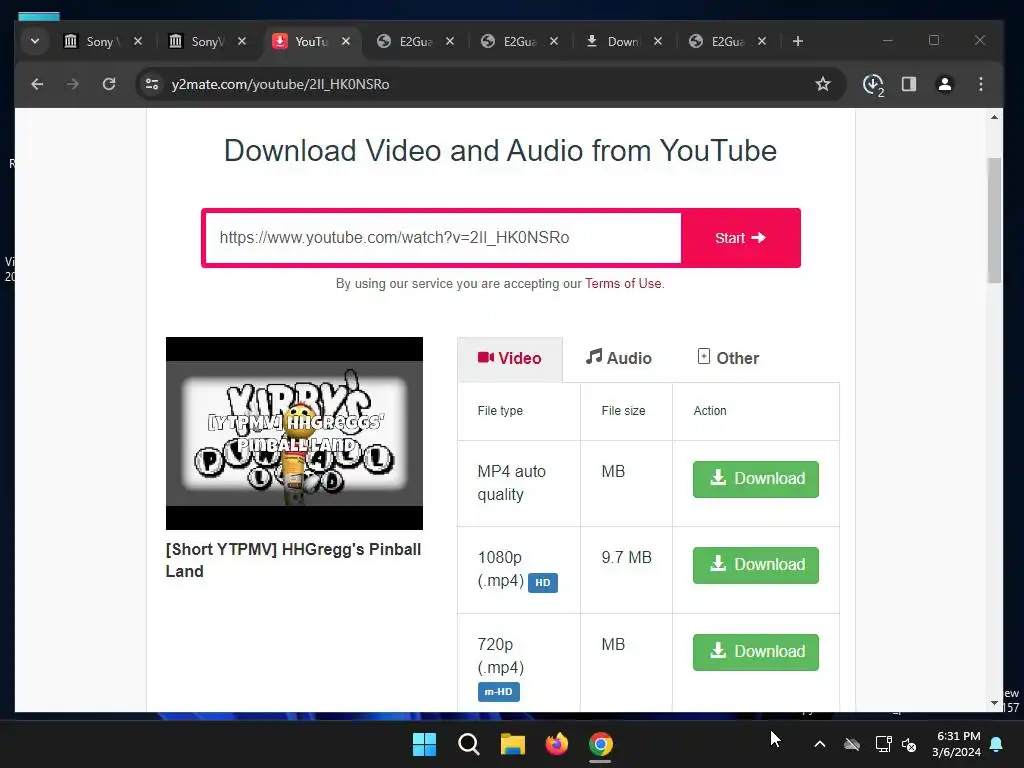Screen dimensions: 1024x768
Task: Show hidden system tray icons
Action: coord(820,744)
